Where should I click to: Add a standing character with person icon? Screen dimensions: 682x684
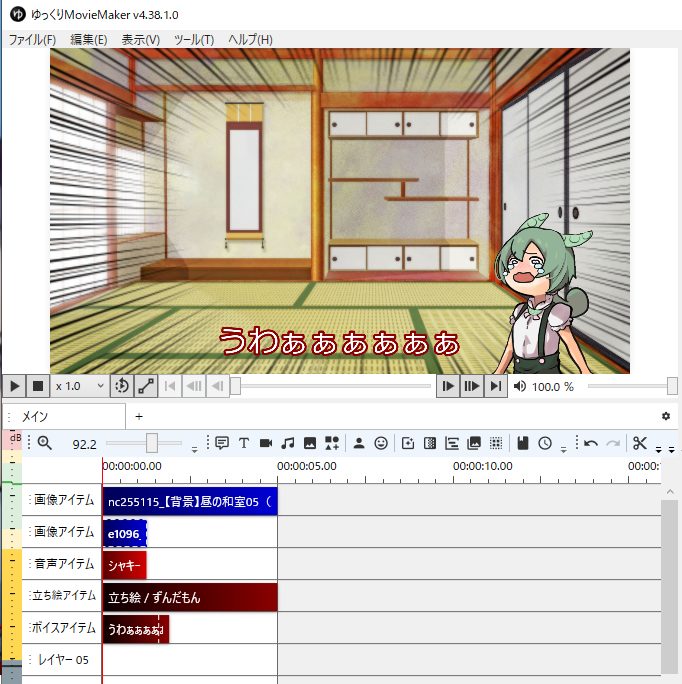[x=359, y=443]
